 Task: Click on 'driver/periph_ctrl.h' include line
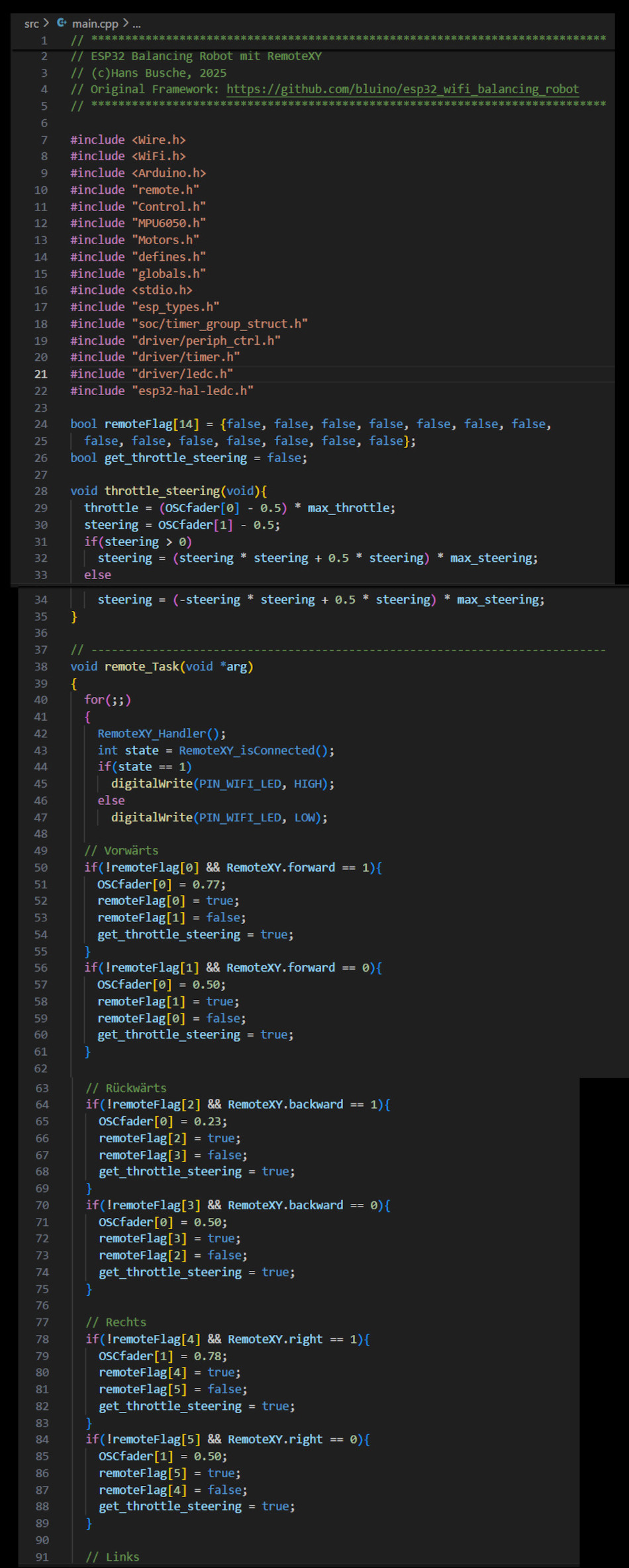pyautogui.click(x=175, y=340)
